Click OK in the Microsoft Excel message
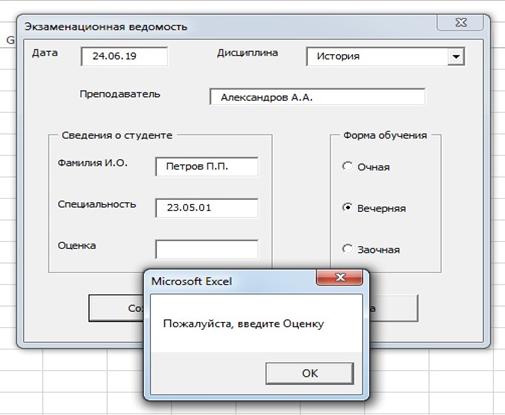The height and width of the screenshot is (415, 505). pos(310,373)
